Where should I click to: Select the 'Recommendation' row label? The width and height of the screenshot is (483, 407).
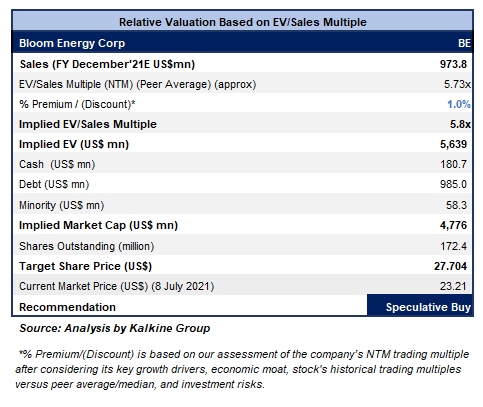[67, 307]
